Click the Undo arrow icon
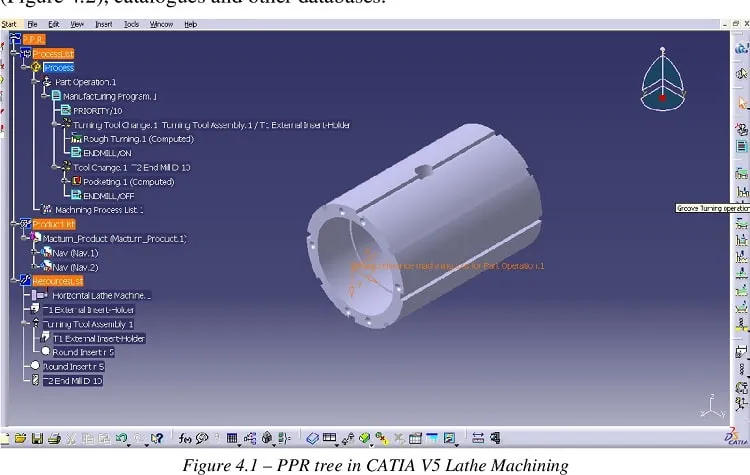Viewport: 750px width, 475px height. coord(121,437)
